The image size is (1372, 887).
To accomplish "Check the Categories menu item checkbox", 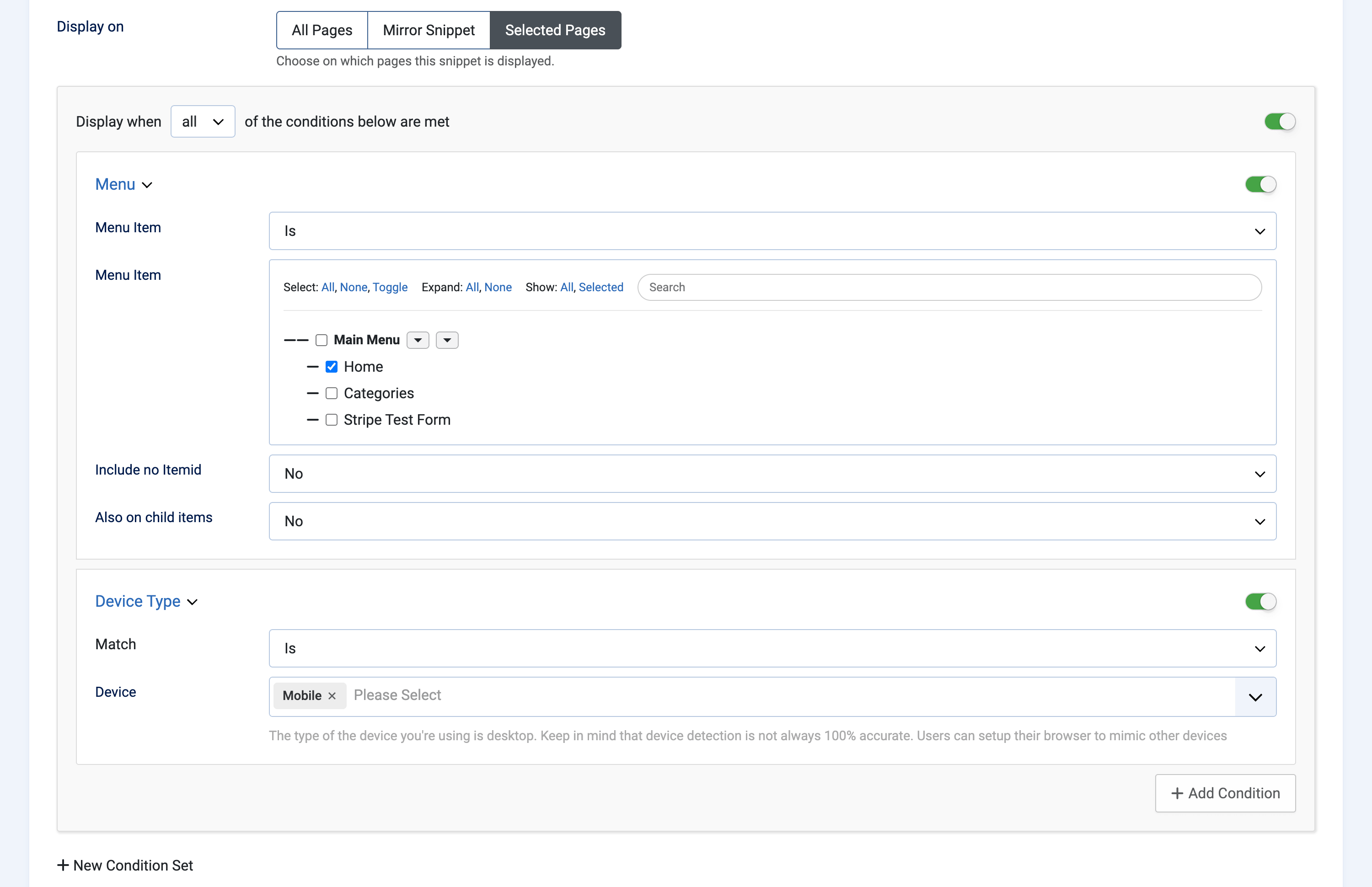I will point(331,393).
